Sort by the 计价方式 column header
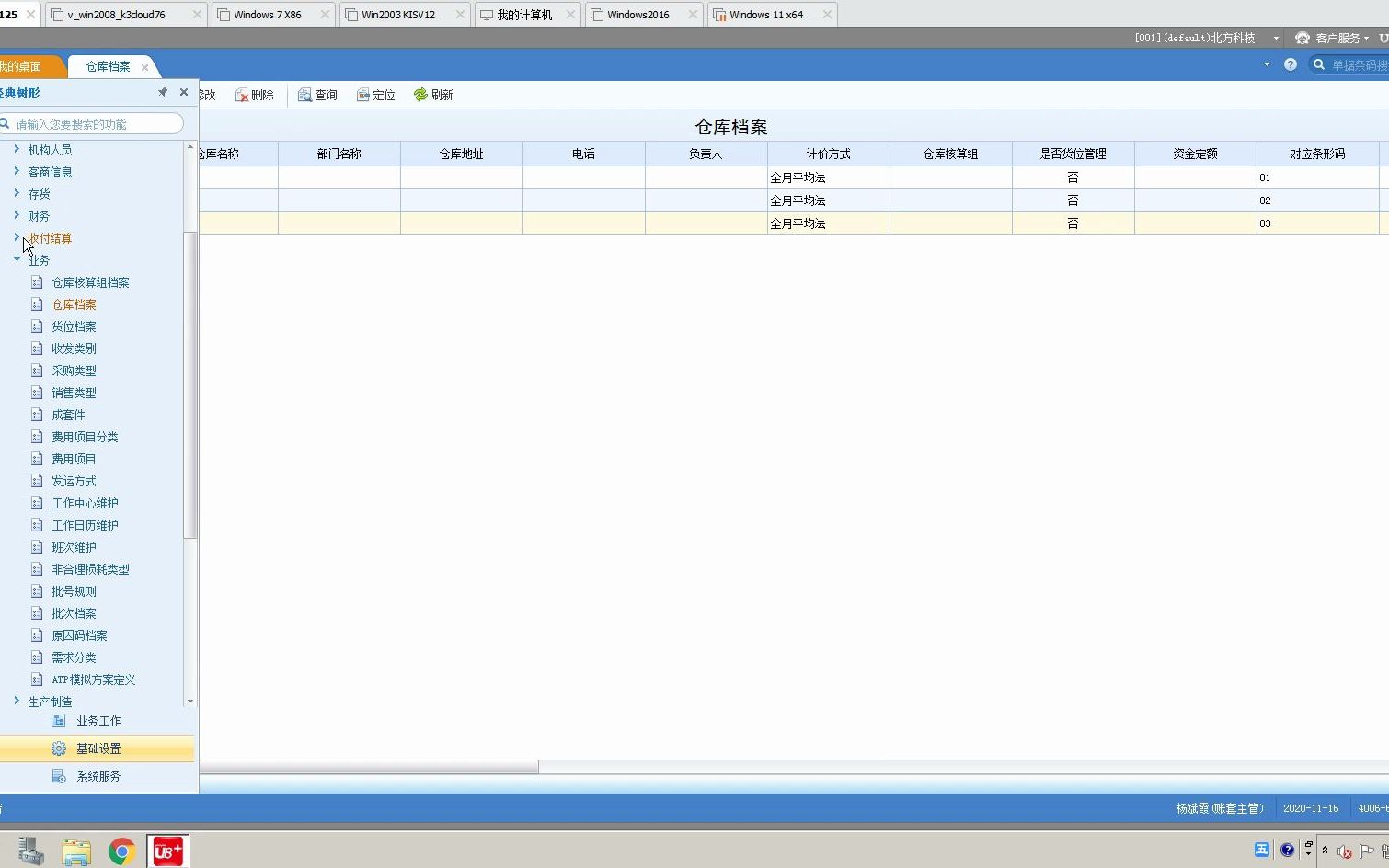The width and height of the screenshot is (1389, 868). [829, 154]
